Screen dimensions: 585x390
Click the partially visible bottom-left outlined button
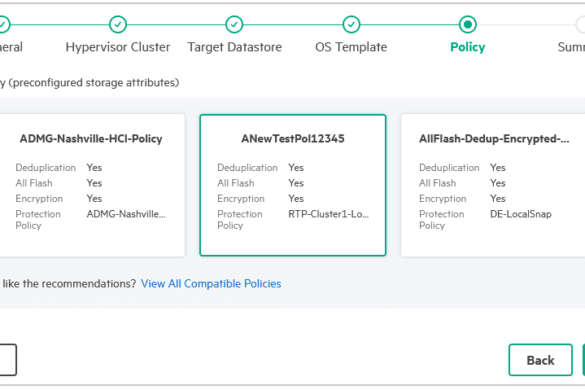(x=7, y=360)
